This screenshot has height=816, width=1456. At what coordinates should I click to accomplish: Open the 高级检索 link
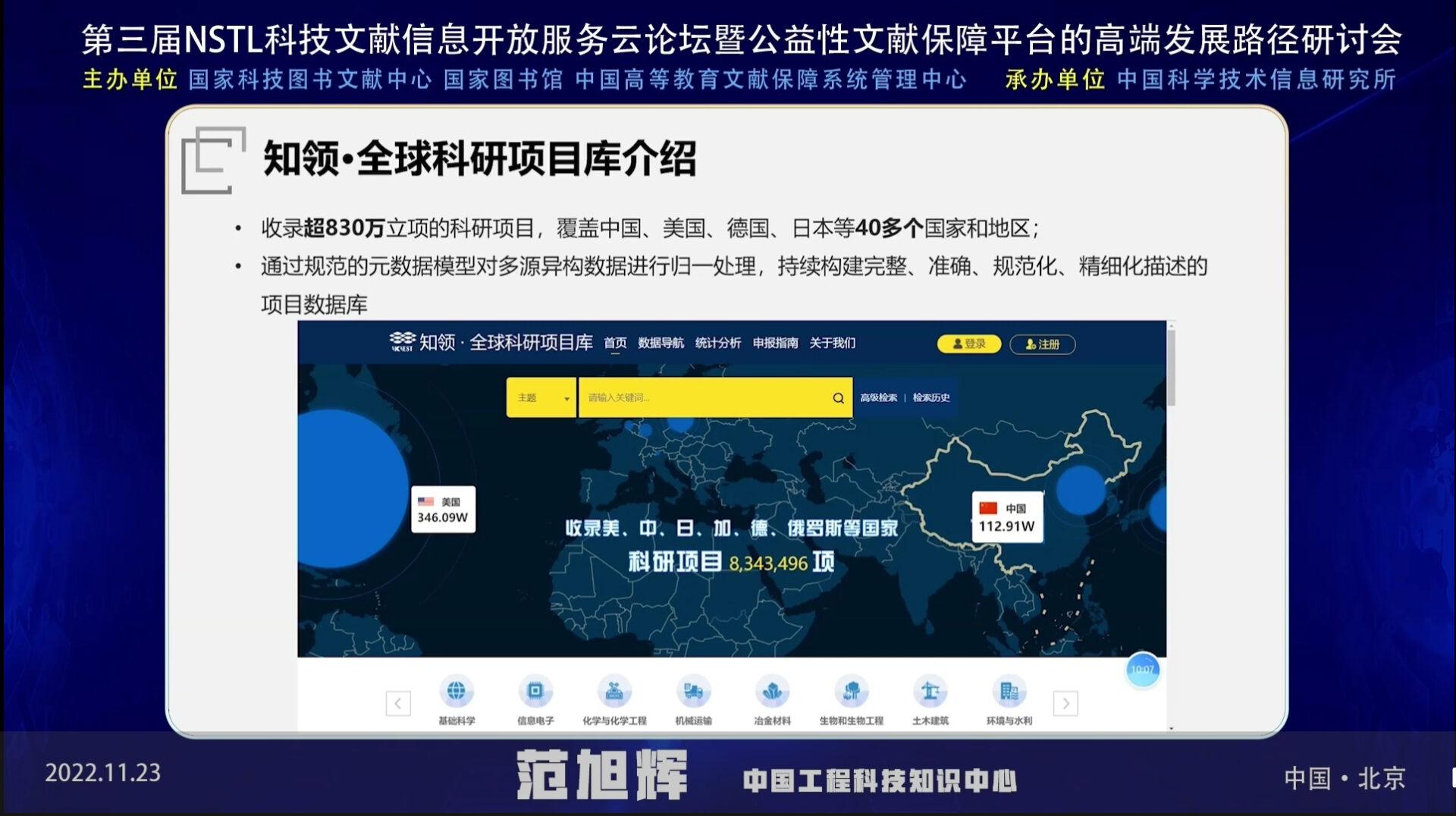pos(878,397)
